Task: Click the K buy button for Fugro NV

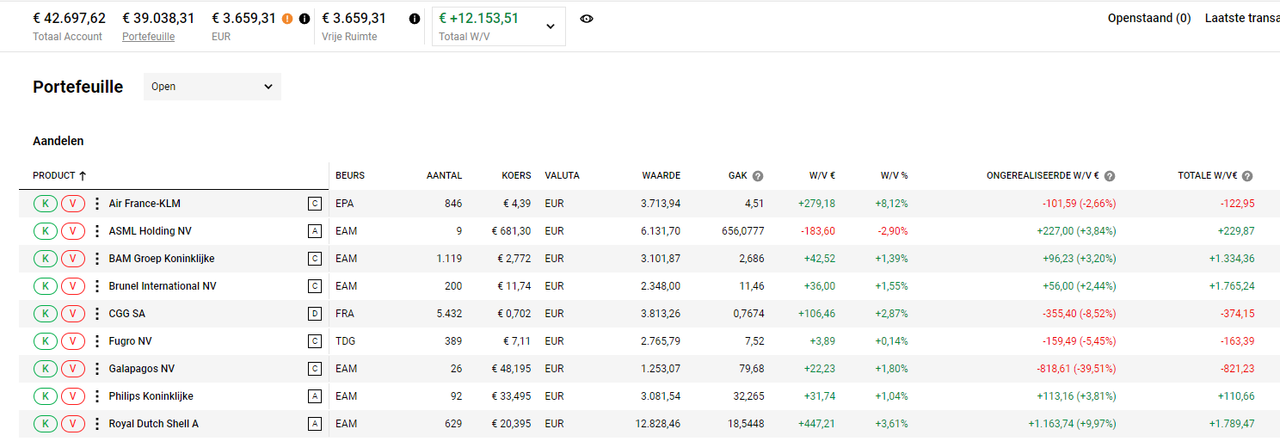Action: (45, 341)
